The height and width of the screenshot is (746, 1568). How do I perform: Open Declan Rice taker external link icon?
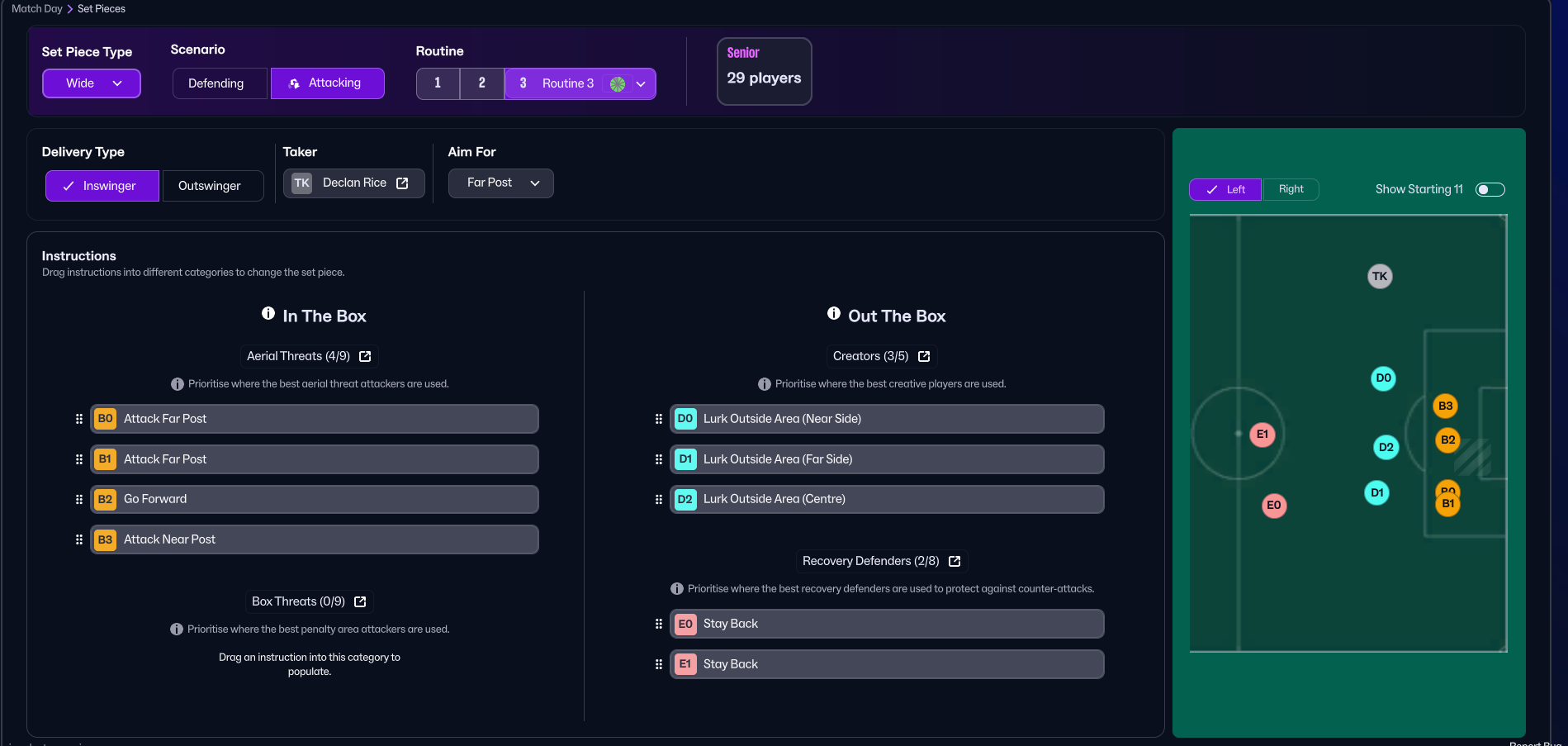402,183
